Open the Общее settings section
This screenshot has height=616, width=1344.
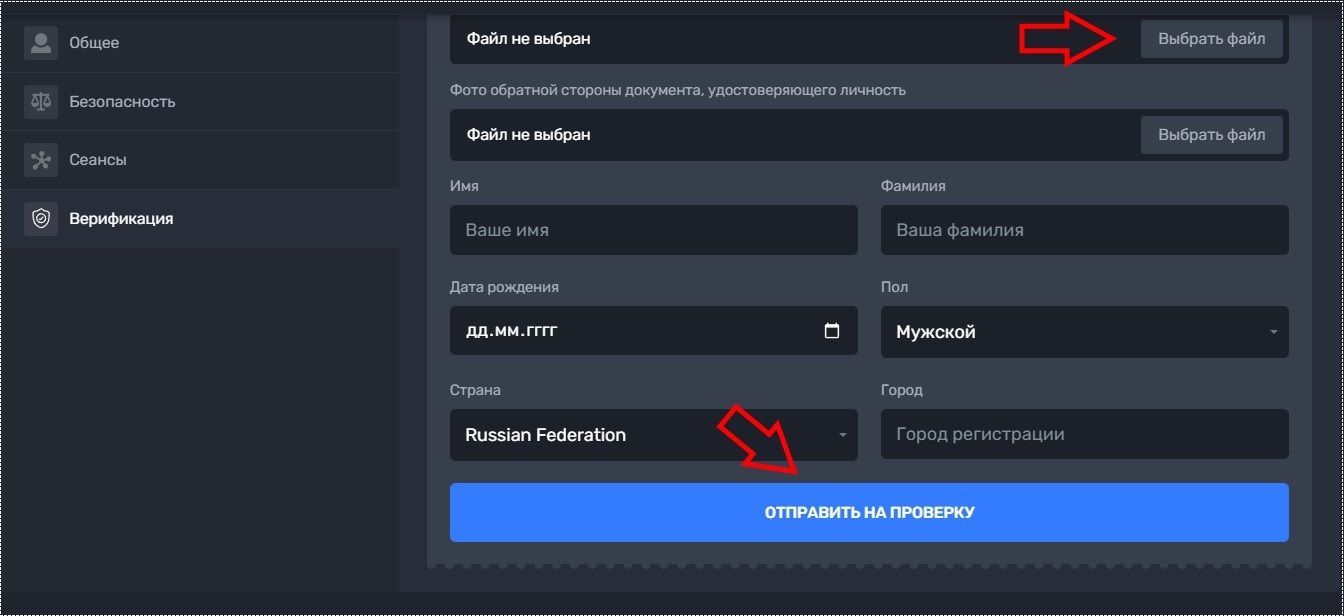[94, 43]
